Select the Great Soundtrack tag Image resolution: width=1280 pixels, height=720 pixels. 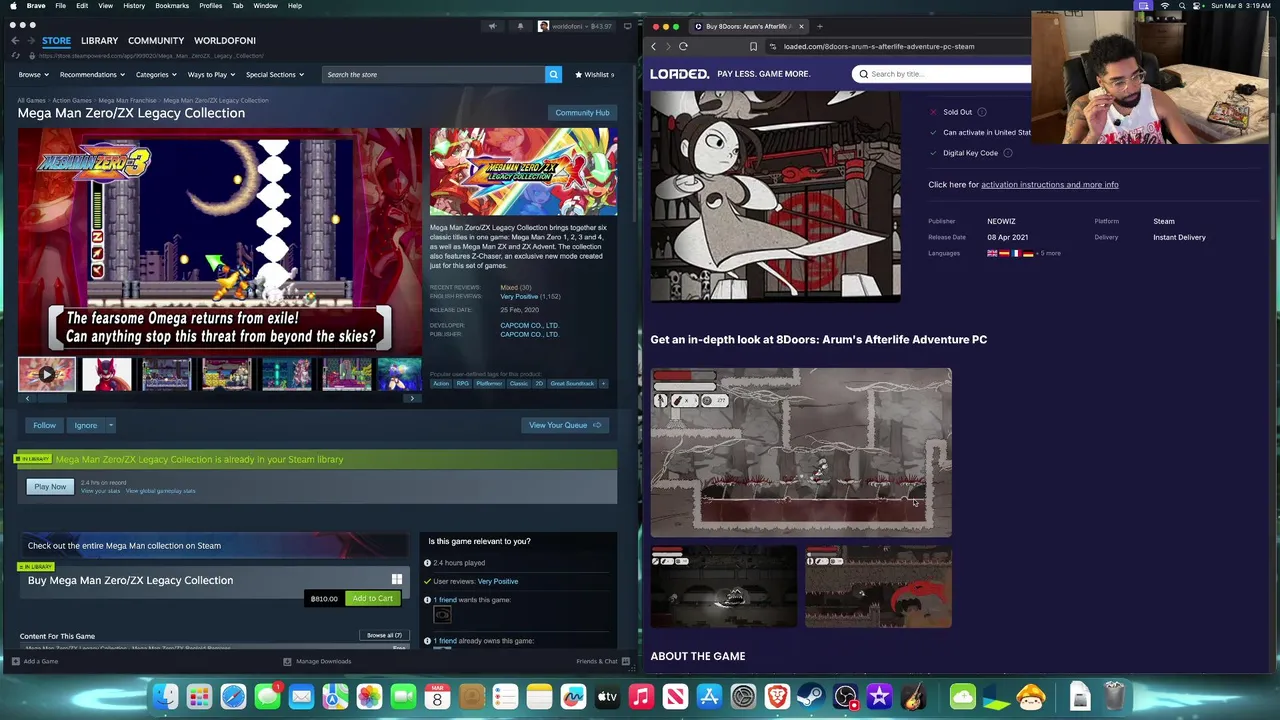(572, 383)
